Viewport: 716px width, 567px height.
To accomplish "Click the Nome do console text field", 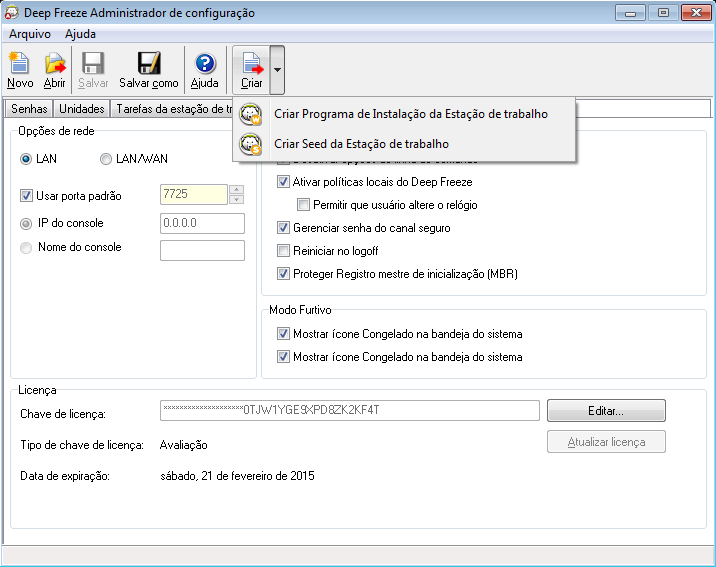I will coord(202,251).
